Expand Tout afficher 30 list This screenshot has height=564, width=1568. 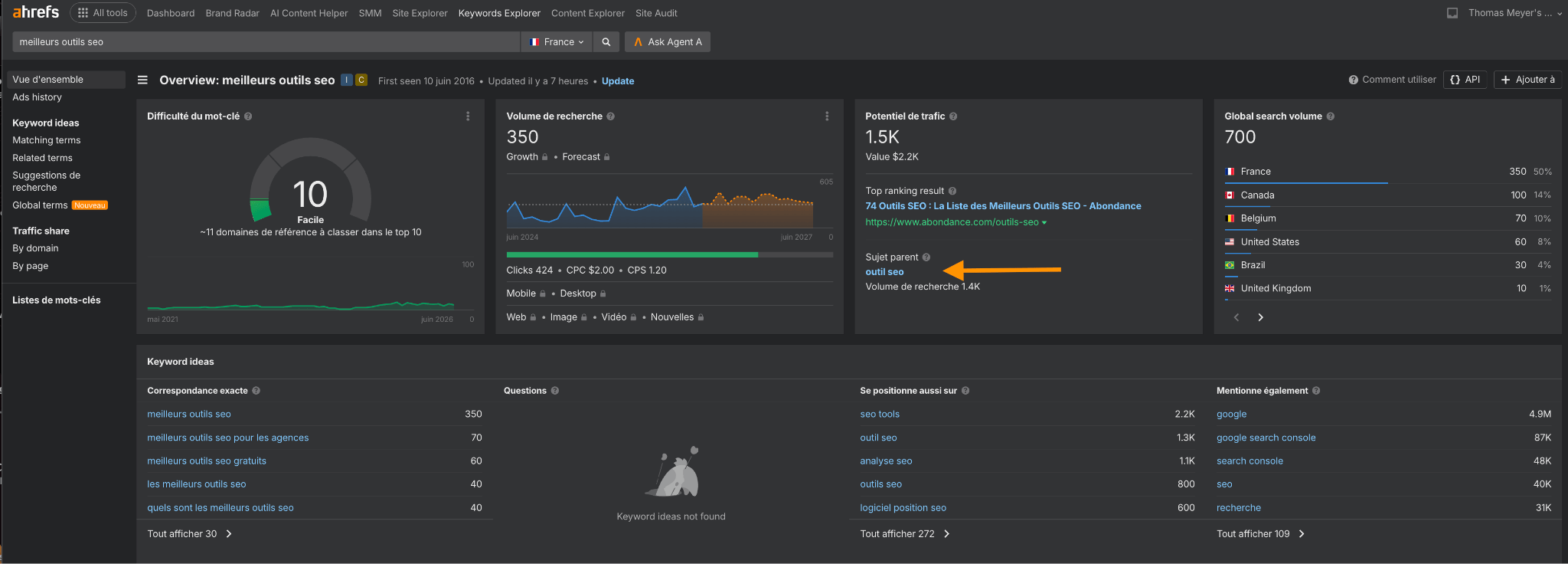tap(189, 534)
